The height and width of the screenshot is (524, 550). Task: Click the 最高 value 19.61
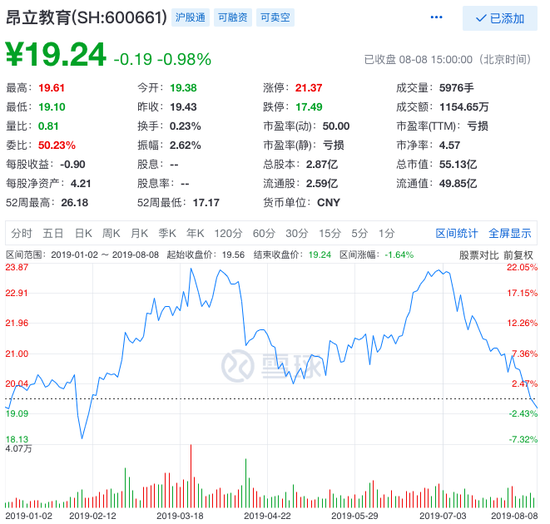pos(52,88)
